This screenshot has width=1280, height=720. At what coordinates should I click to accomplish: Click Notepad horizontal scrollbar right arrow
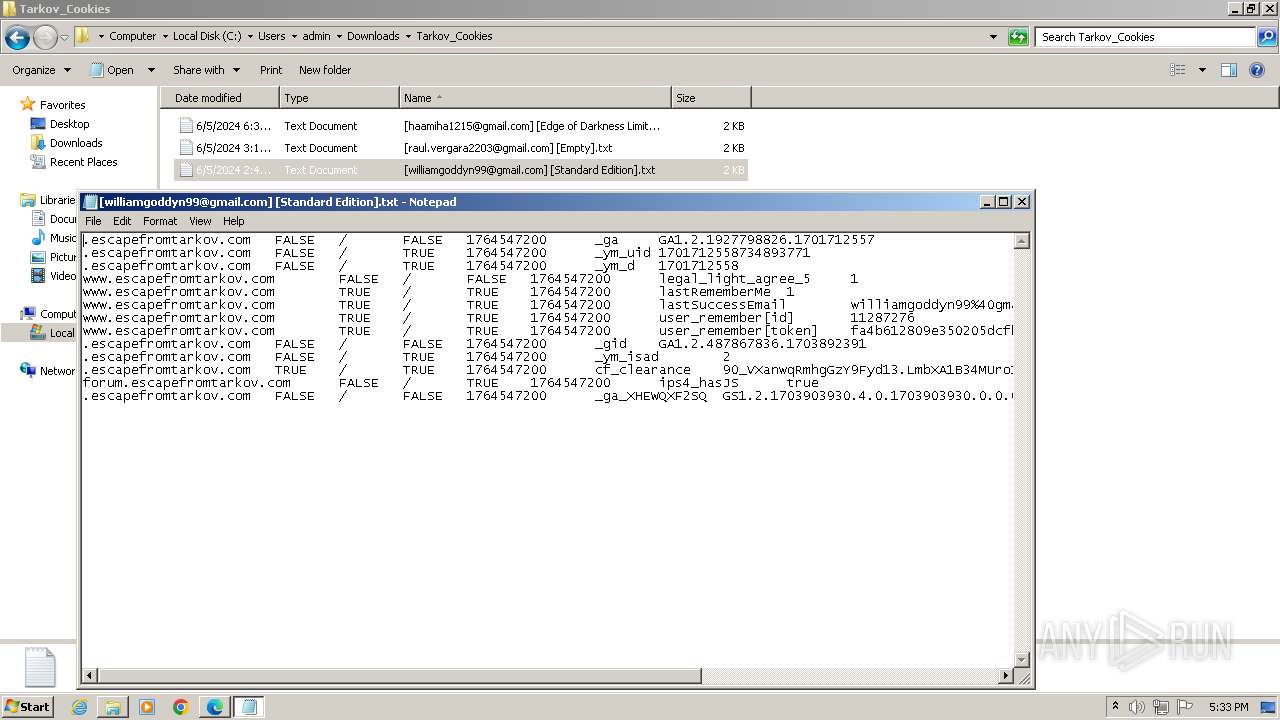tap(1006, 676)
